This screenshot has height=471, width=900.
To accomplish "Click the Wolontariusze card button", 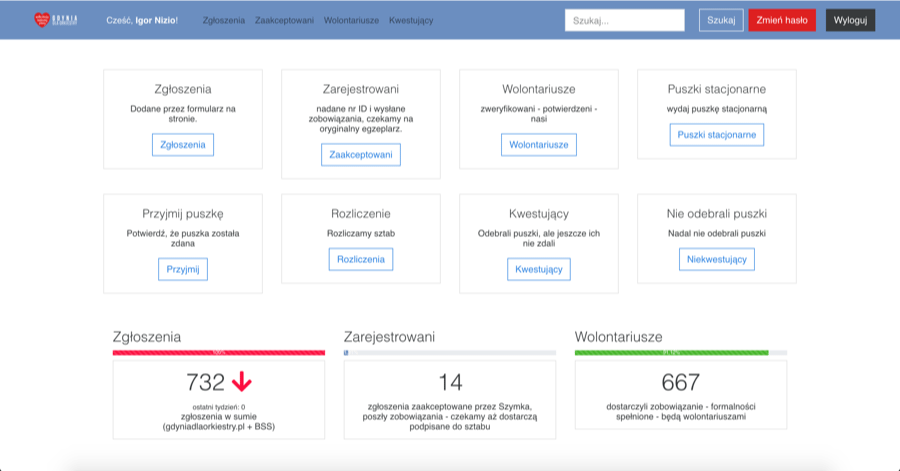I will pyautogui.click(x=538, y=145).
